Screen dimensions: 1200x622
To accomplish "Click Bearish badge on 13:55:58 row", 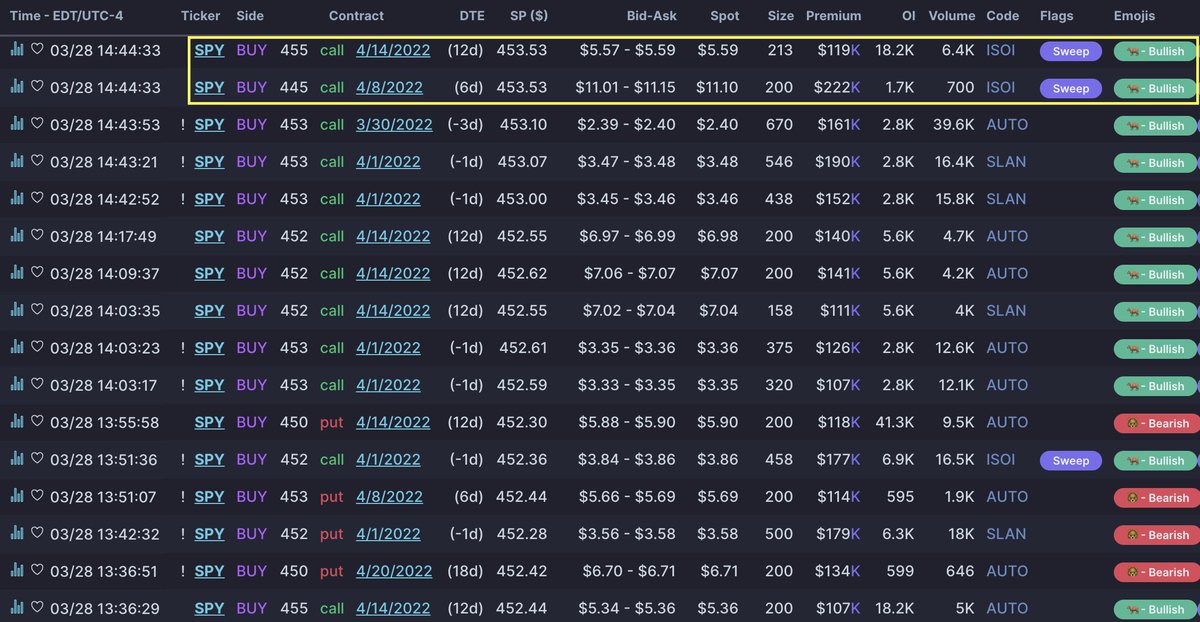I will [1156, 424].
